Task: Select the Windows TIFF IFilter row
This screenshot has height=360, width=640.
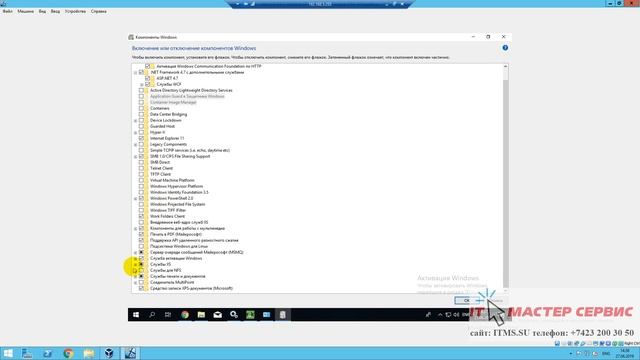Action: point(168,210)
